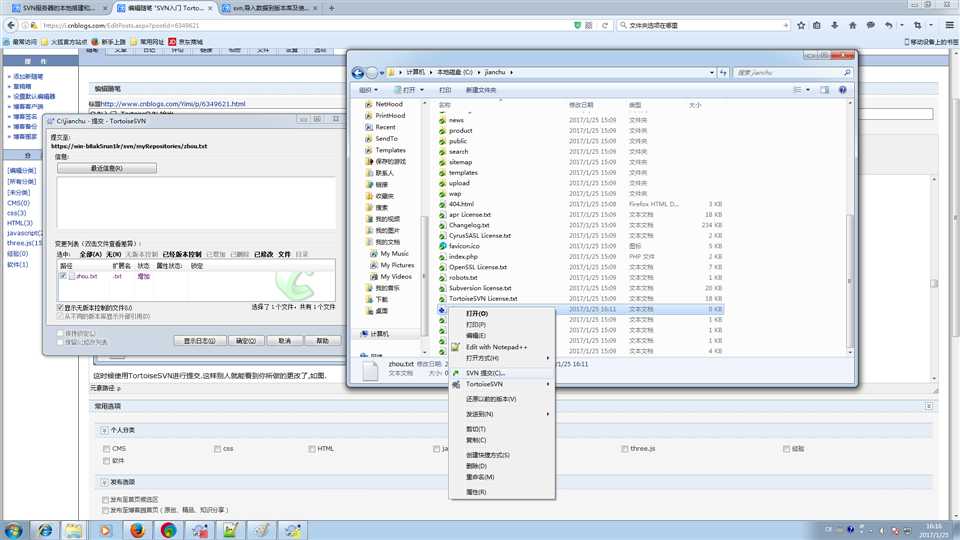
Task: Open the Firefox hamburger menu
Action: point(949,25)
